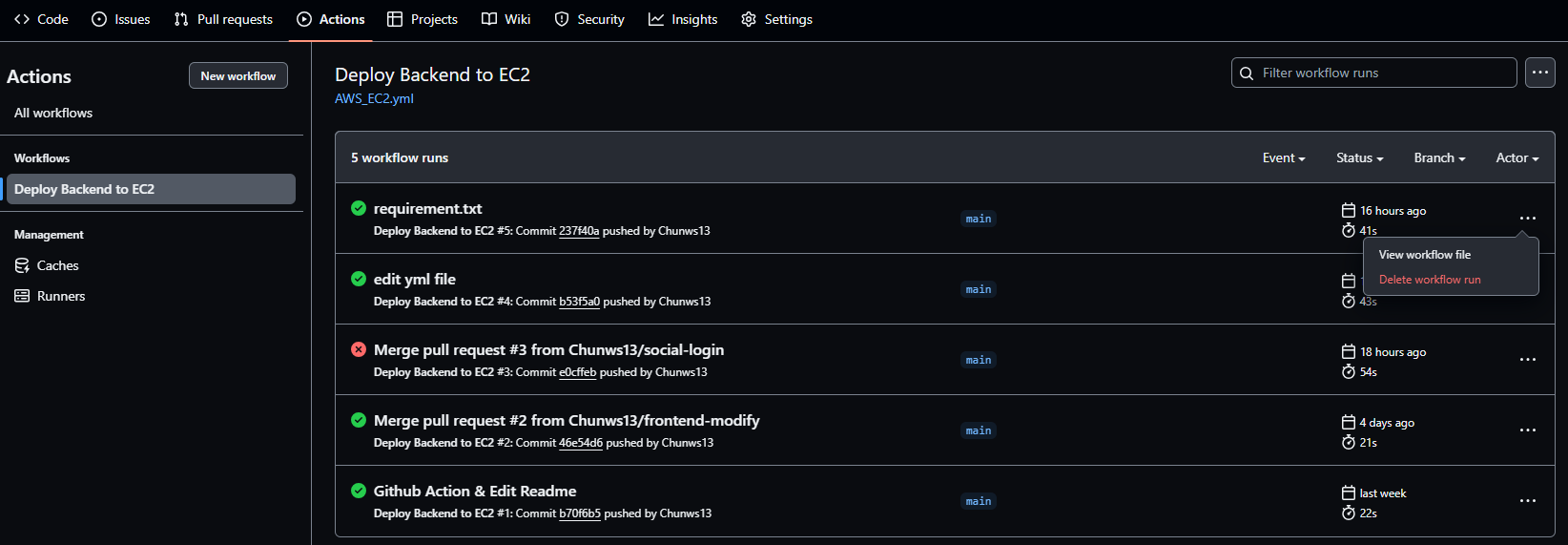The height and width of the screenshot is (545, 1568).
Task: Click the 16 hours ago timestamp
Action: tap(1393, 211)
